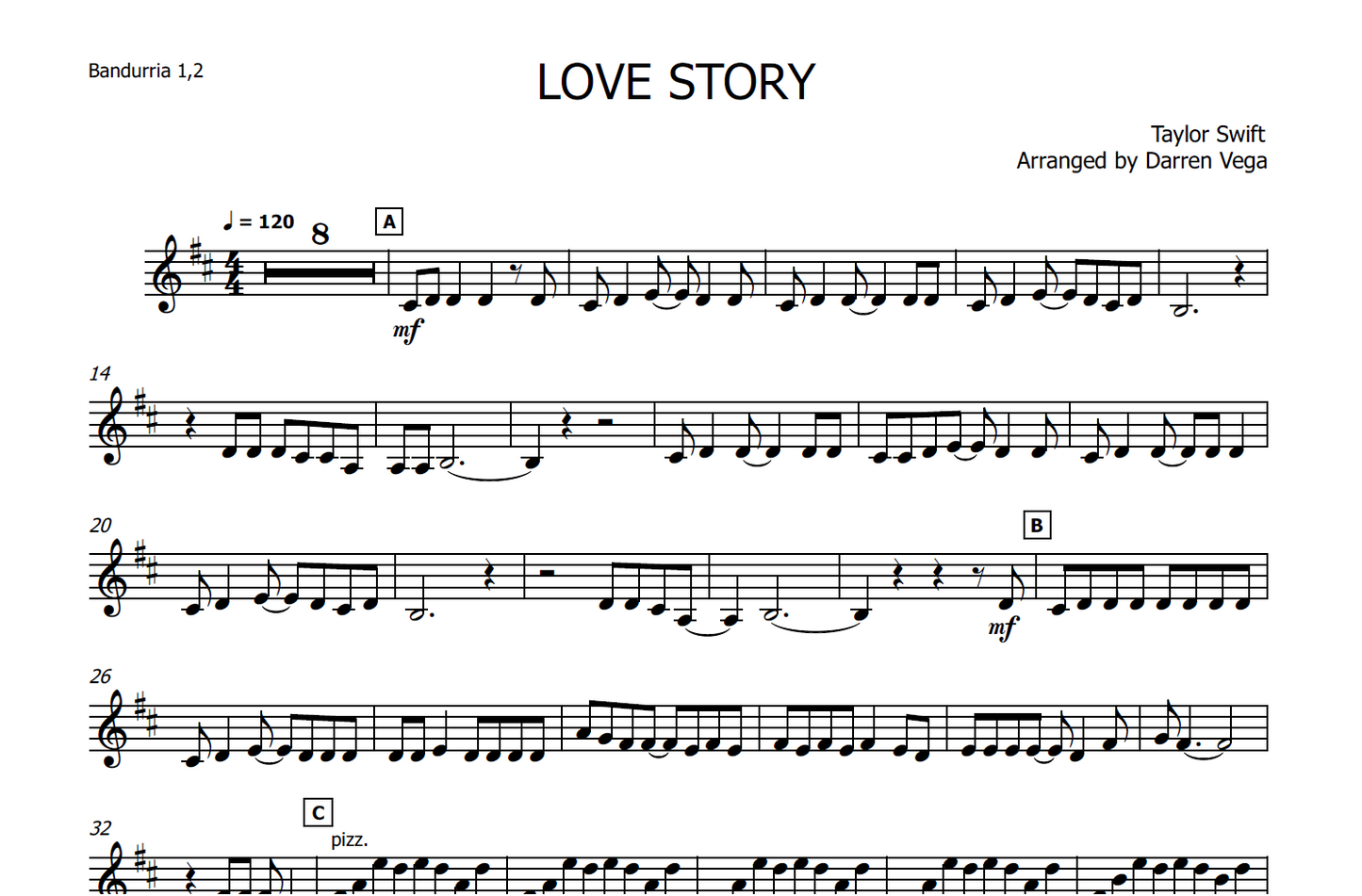Click the LOVE STORY title text
The width and height of the screenshot is (1362, 896).
676,82
